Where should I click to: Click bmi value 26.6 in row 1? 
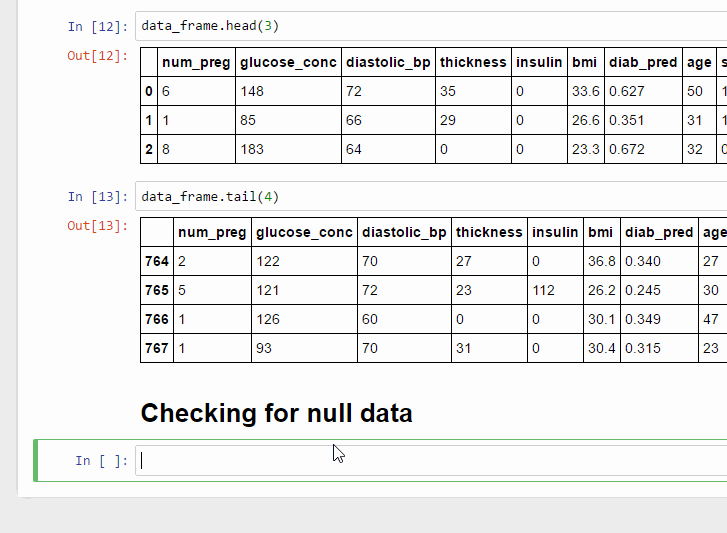[586, 121]
